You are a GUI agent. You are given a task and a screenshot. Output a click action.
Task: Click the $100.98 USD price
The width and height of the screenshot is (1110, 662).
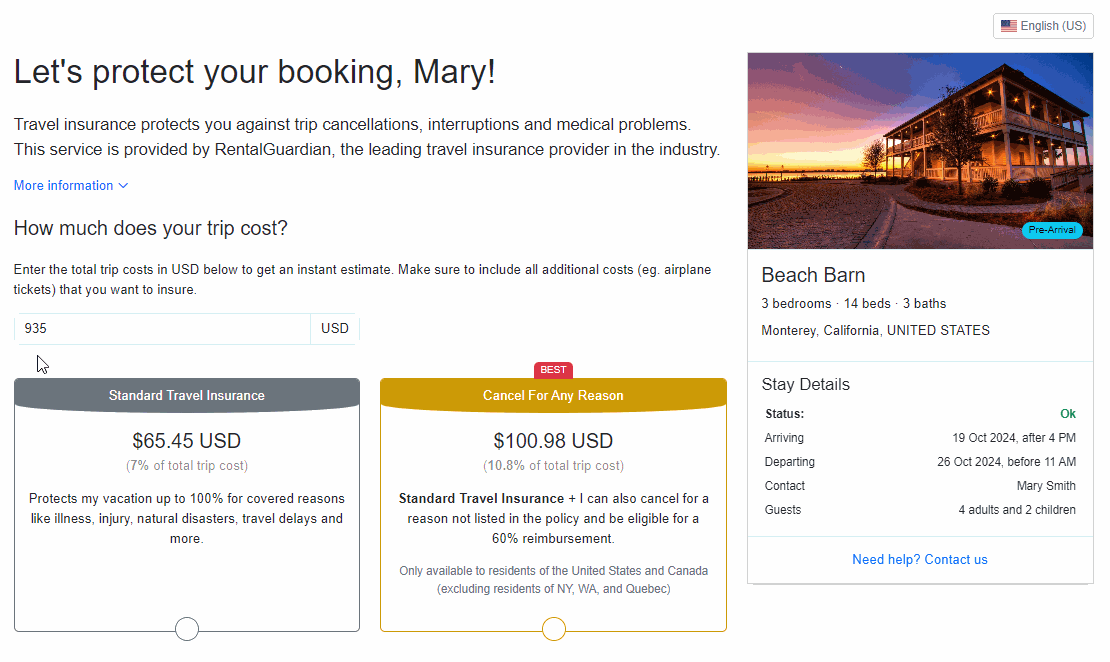553,441
